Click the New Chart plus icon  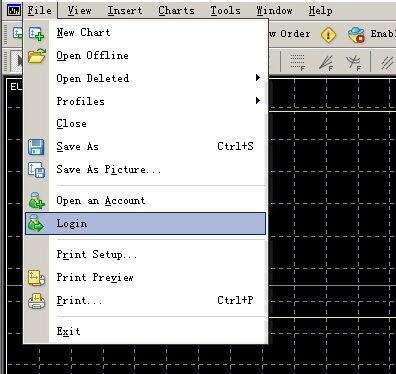click(x=36, y=34)
